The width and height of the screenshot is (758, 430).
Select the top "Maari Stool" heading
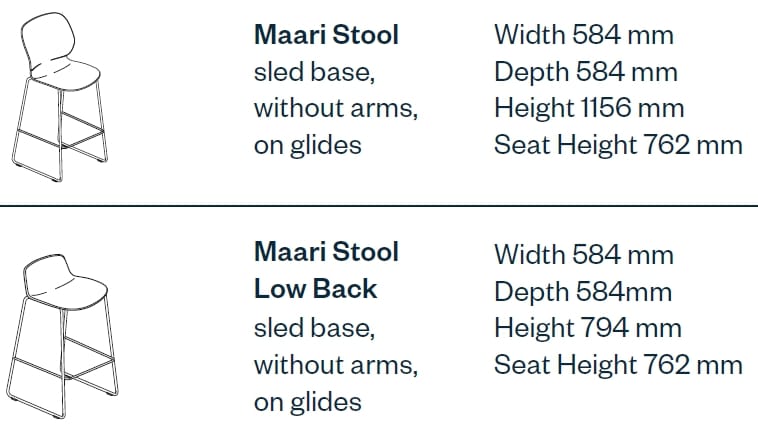pos(326,35)
